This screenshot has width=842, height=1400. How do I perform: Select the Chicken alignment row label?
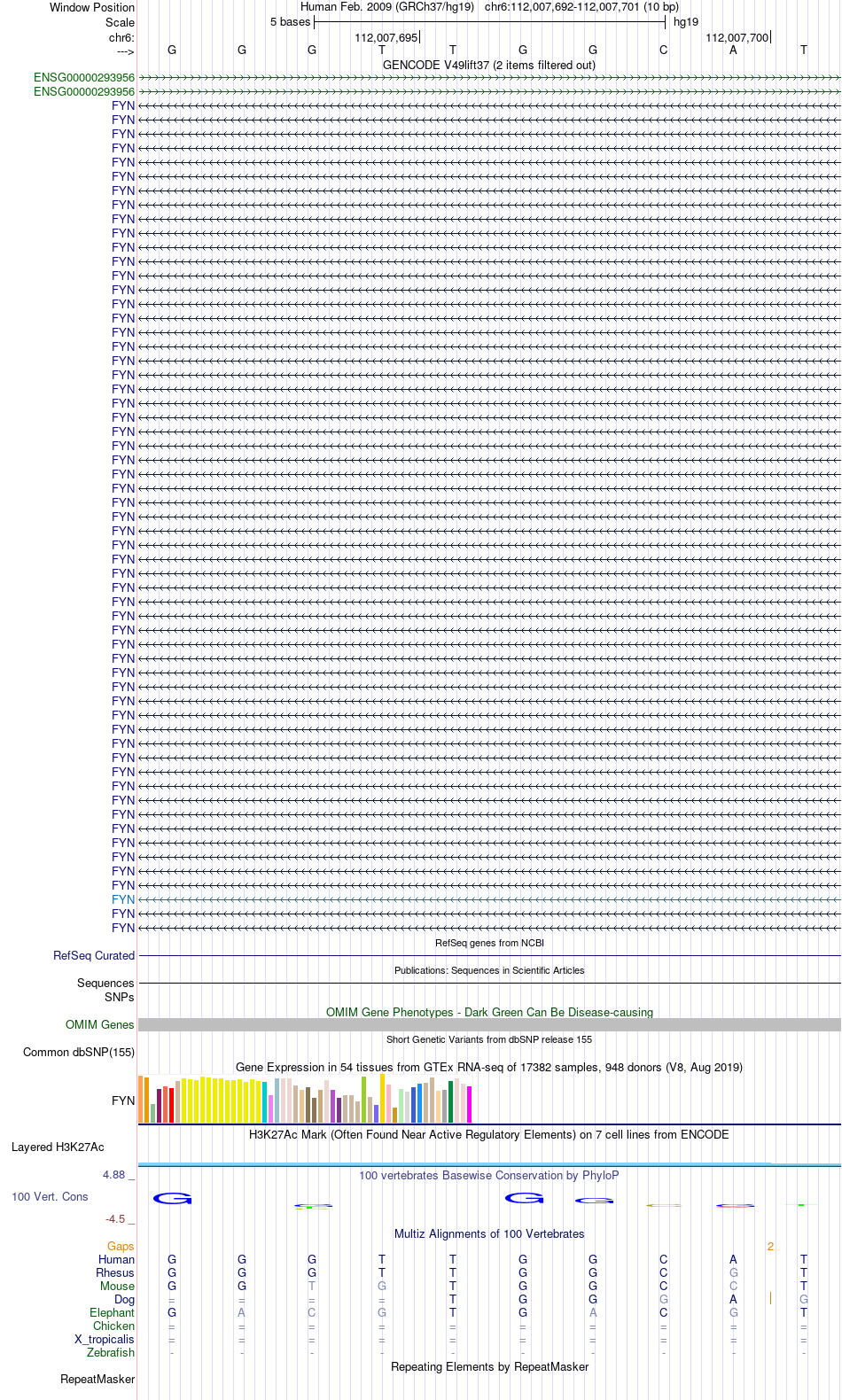tap(114, 1326)
